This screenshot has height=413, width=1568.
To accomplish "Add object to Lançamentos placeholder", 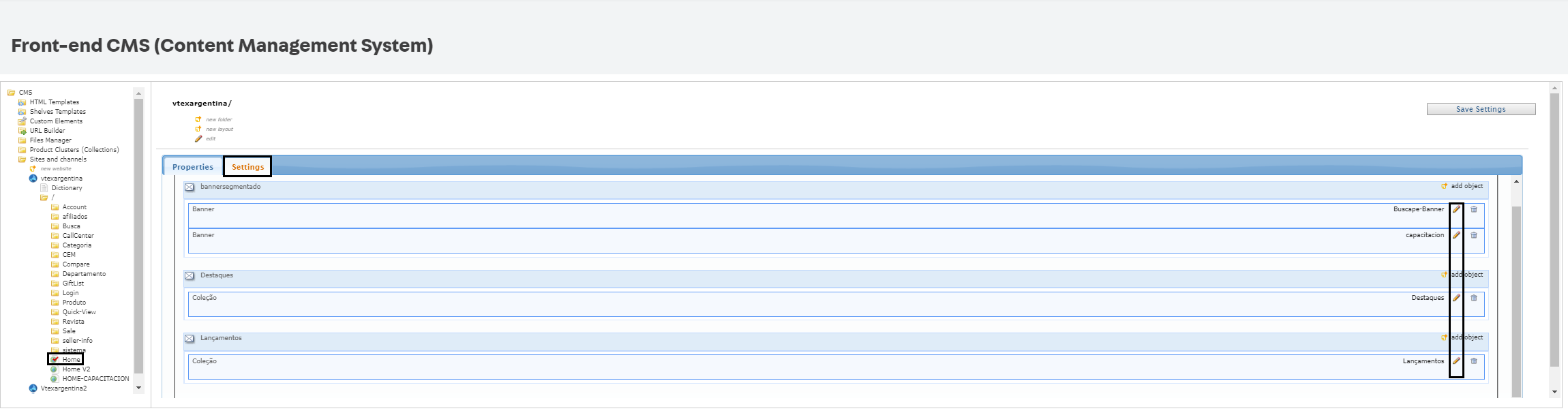I will [x=1466, y=337].
